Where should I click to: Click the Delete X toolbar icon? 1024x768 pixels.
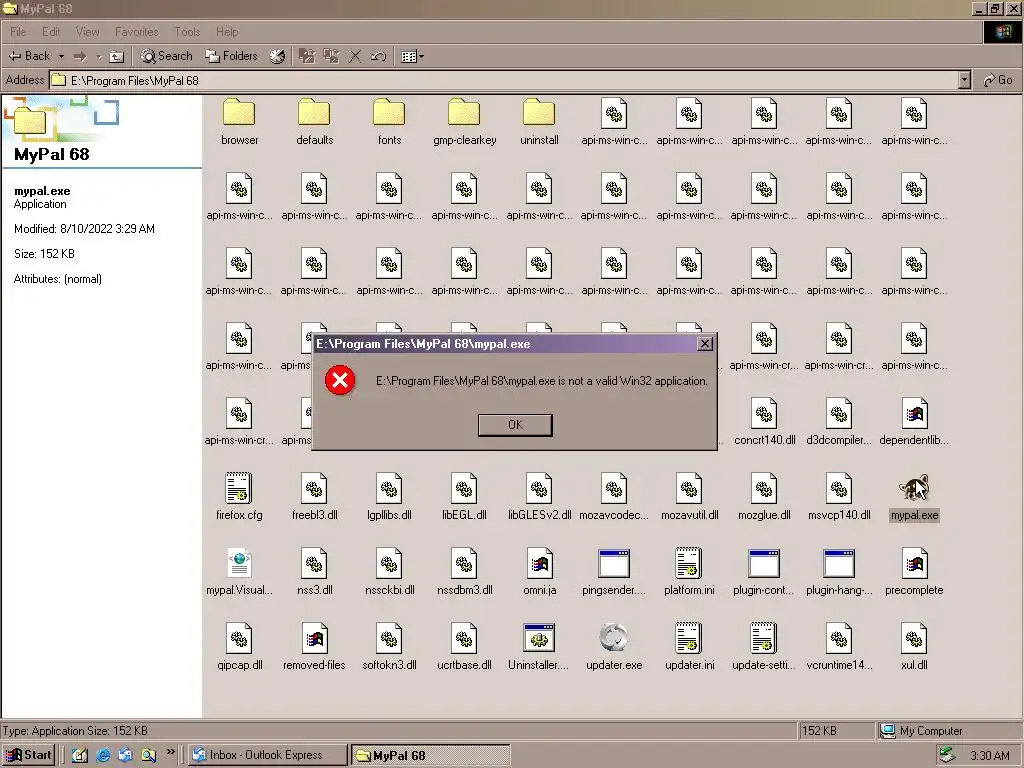point(355,56)
